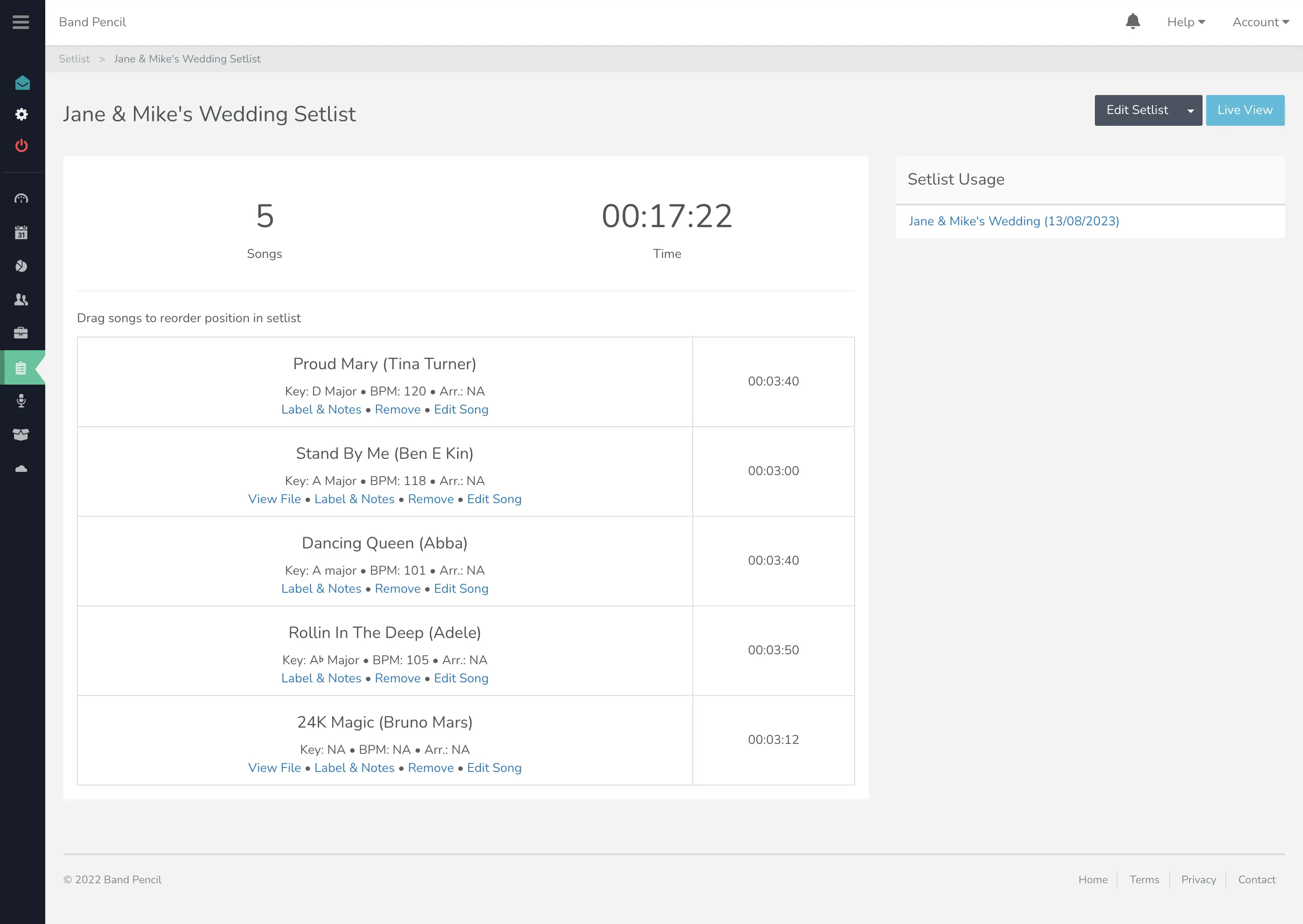Screen dimensions: 1303x924
Task: Open the calendar sidebar icon
Action: pos(21,232)
